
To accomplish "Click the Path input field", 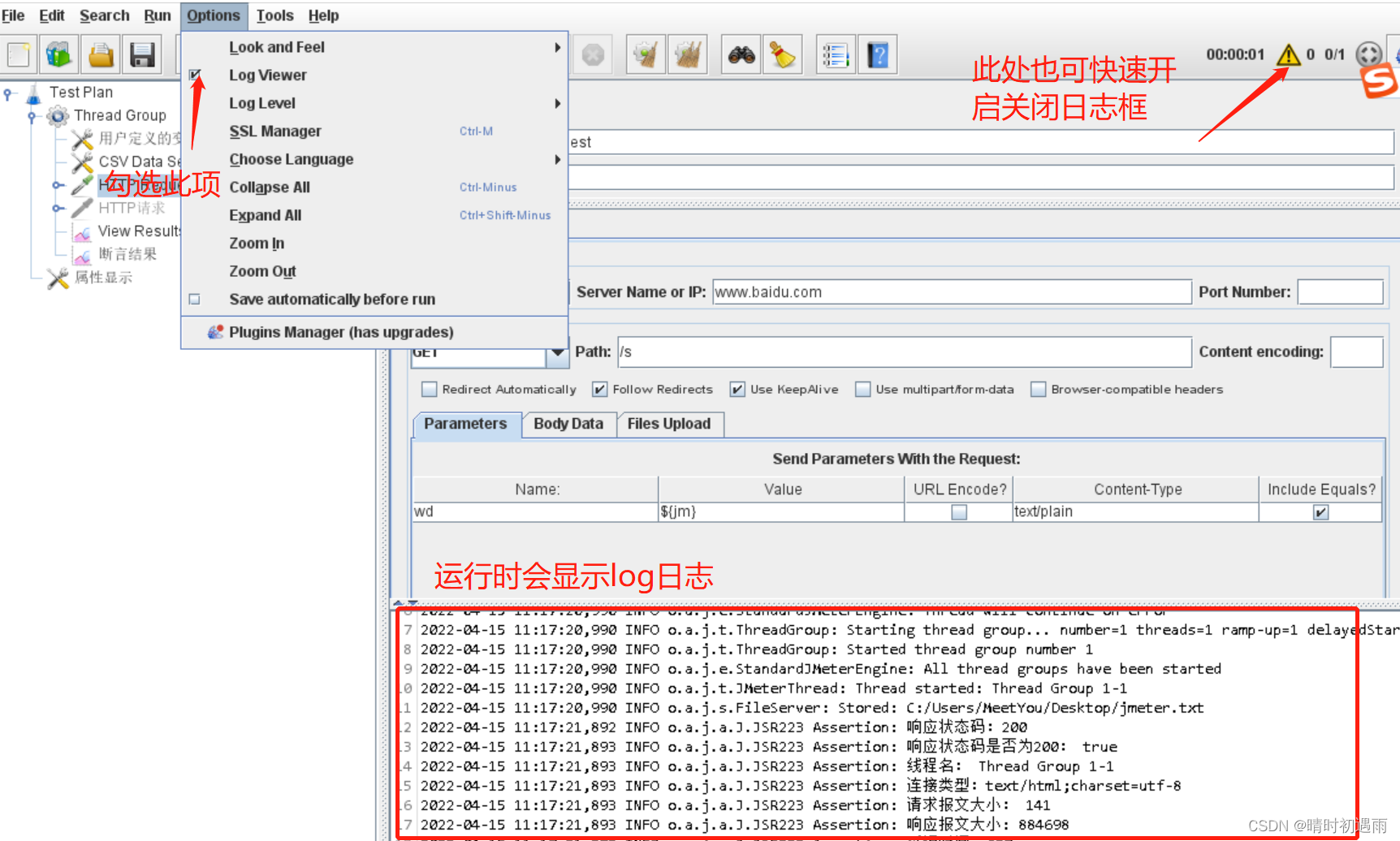I will coord(904,351).
